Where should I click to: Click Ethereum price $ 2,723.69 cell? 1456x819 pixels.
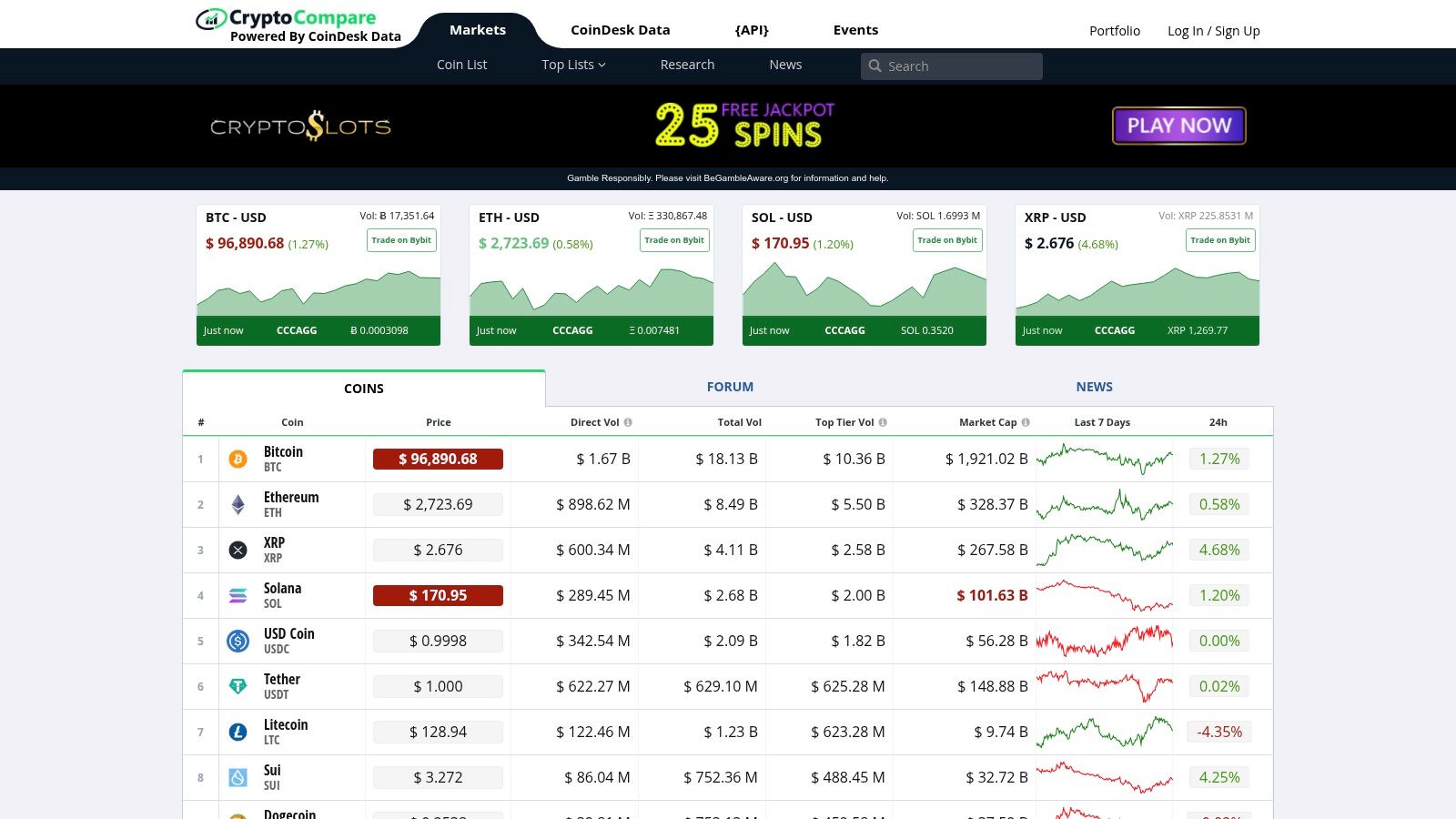[x=438, y=505]
